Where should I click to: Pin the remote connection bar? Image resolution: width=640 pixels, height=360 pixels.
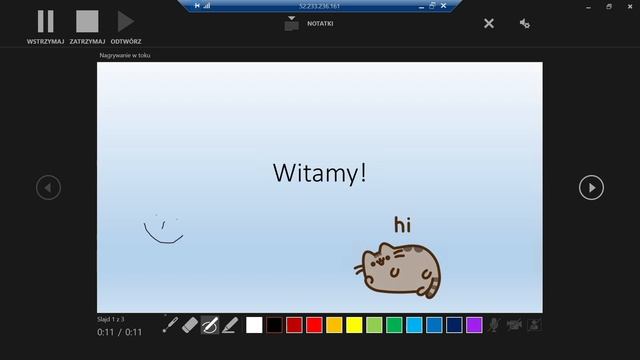pos(197,6)
